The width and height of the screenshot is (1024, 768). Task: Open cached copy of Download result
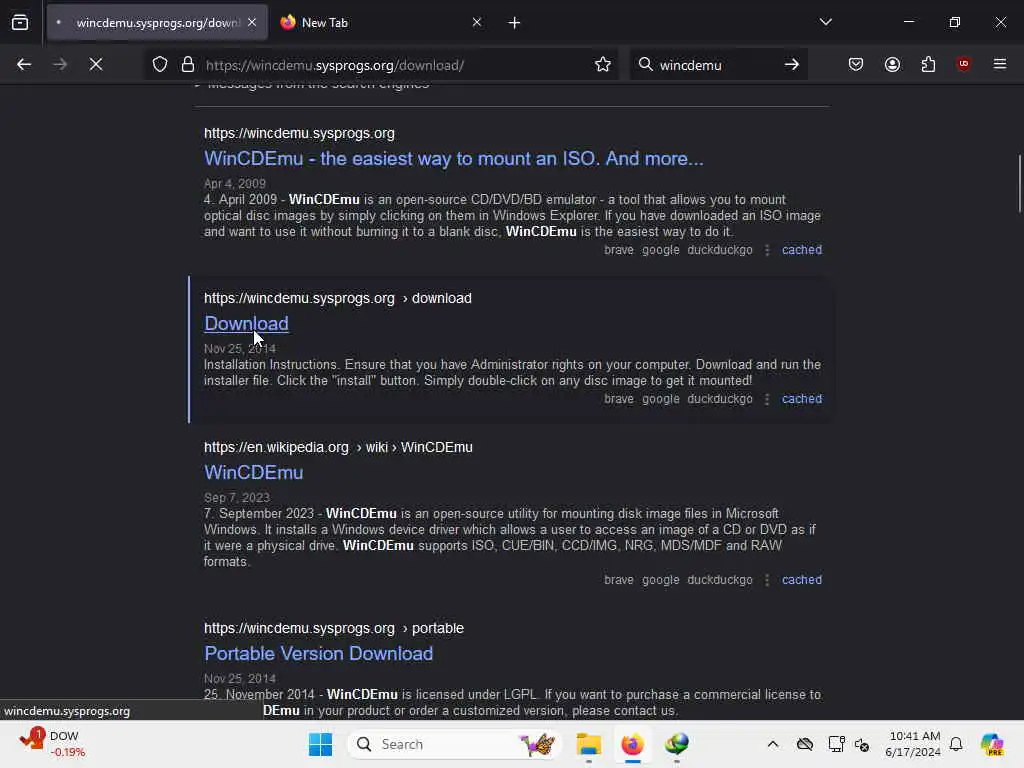[x=802, y=398]
